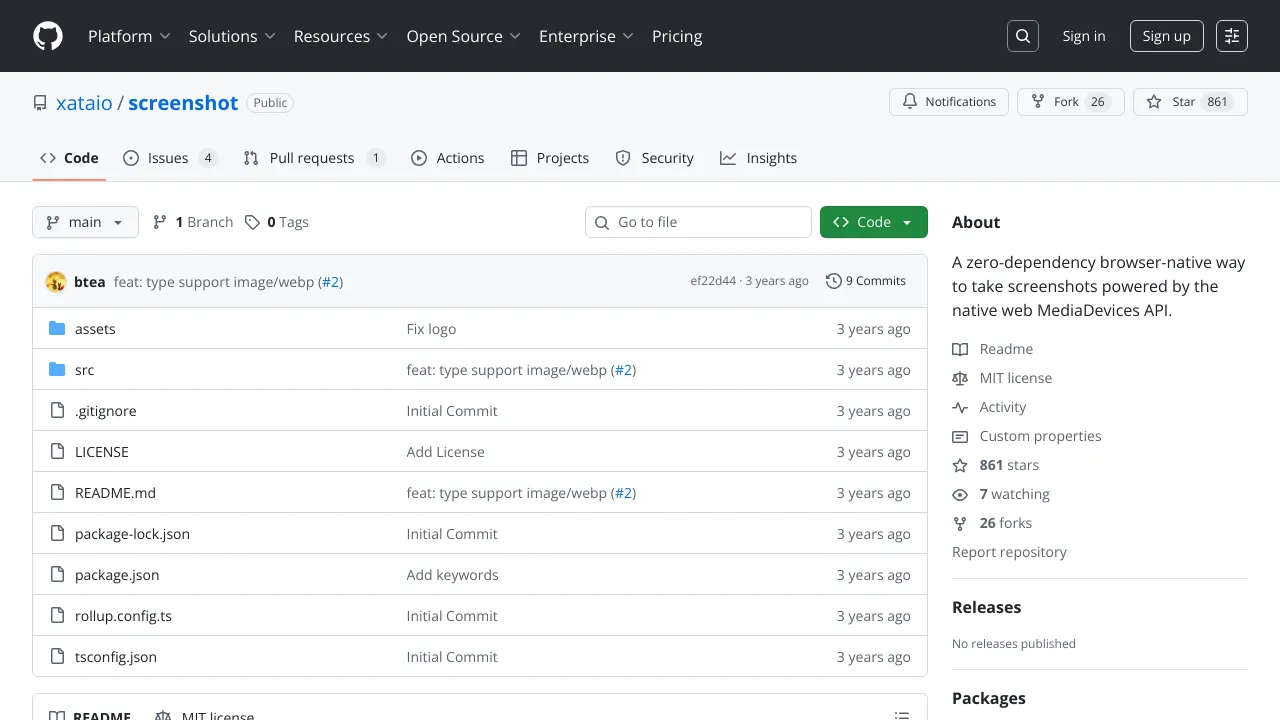This screenshot has width=1280, height=720.
Task: Click the Go to file search field
Action: [x=698, y=222]
